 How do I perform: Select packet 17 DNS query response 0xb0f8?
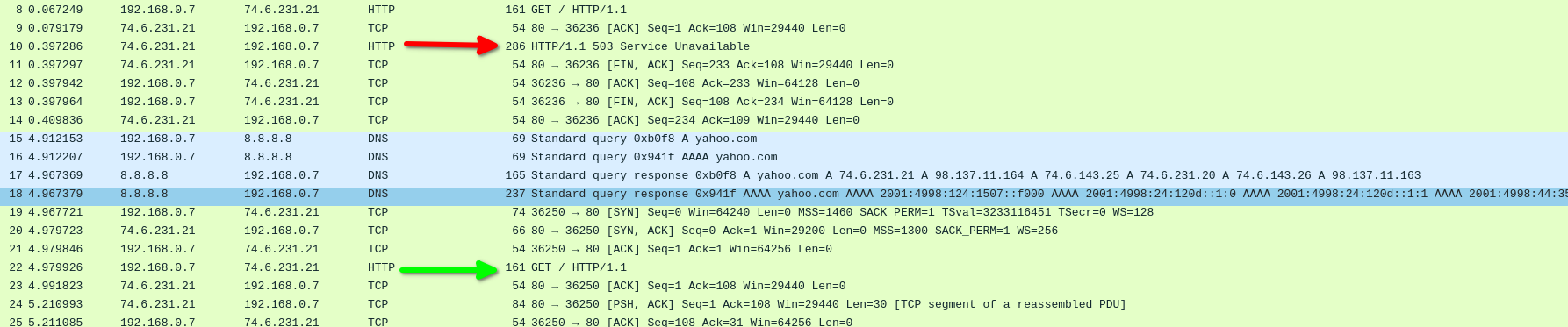(x=784, y=175)
